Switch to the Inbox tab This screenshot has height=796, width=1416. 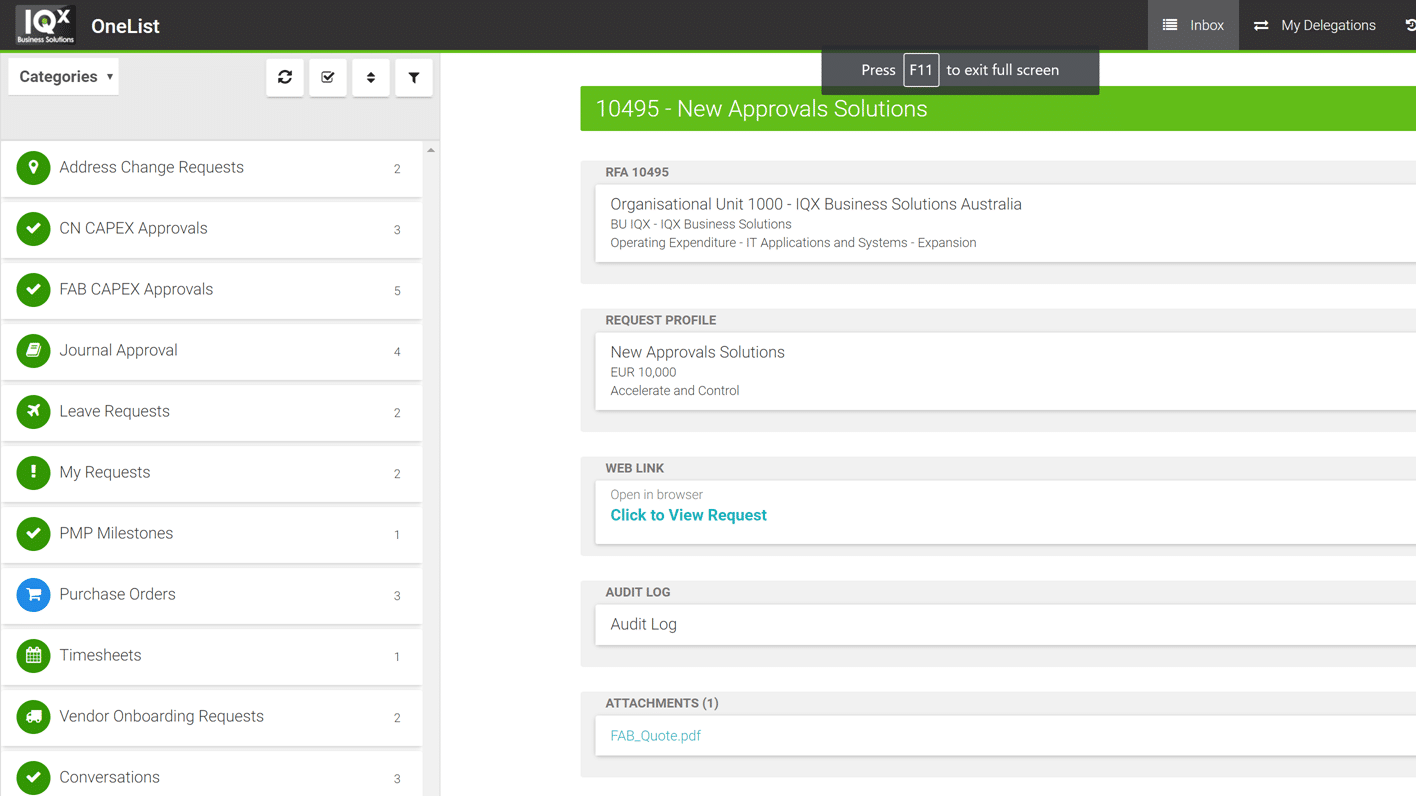click(x=1192, y=24)
